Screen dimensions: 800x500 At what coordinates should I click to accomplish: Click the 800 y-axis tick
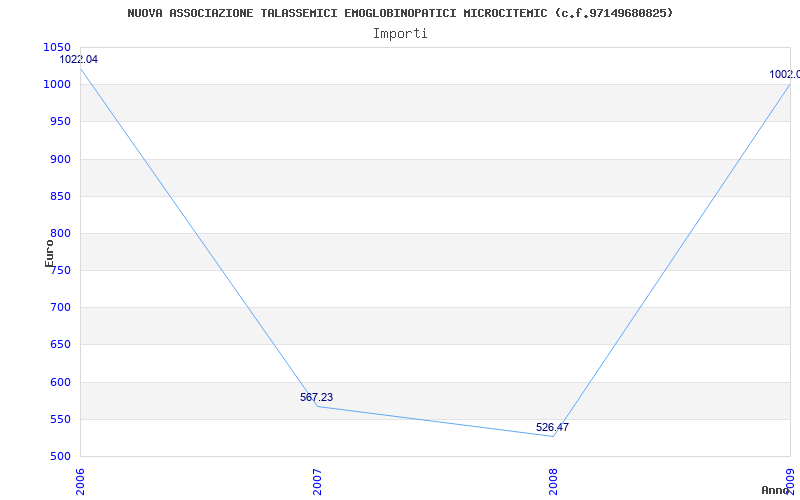click(60, 233)
